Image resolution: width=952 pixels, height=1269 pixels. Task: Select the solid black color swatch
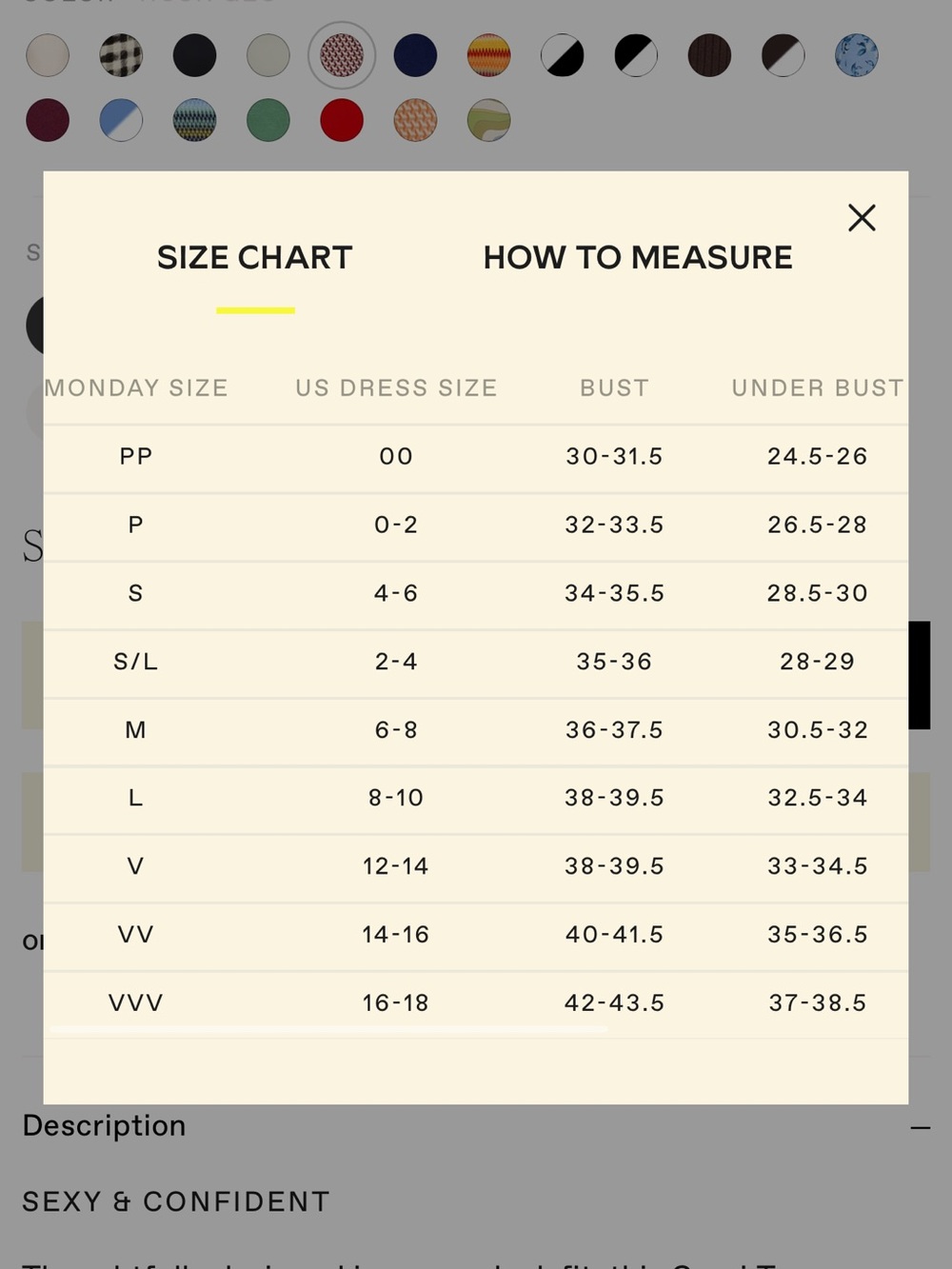coord(195,55)
